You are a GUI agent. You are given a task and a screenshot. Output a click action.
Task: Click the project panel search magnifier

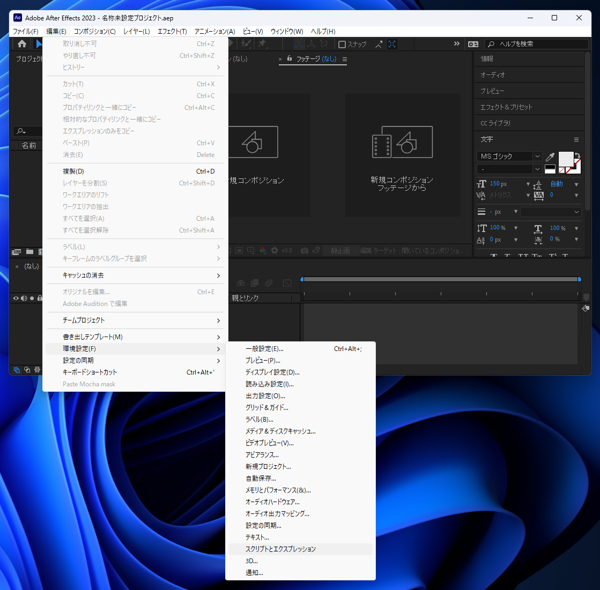coord(21,131)
